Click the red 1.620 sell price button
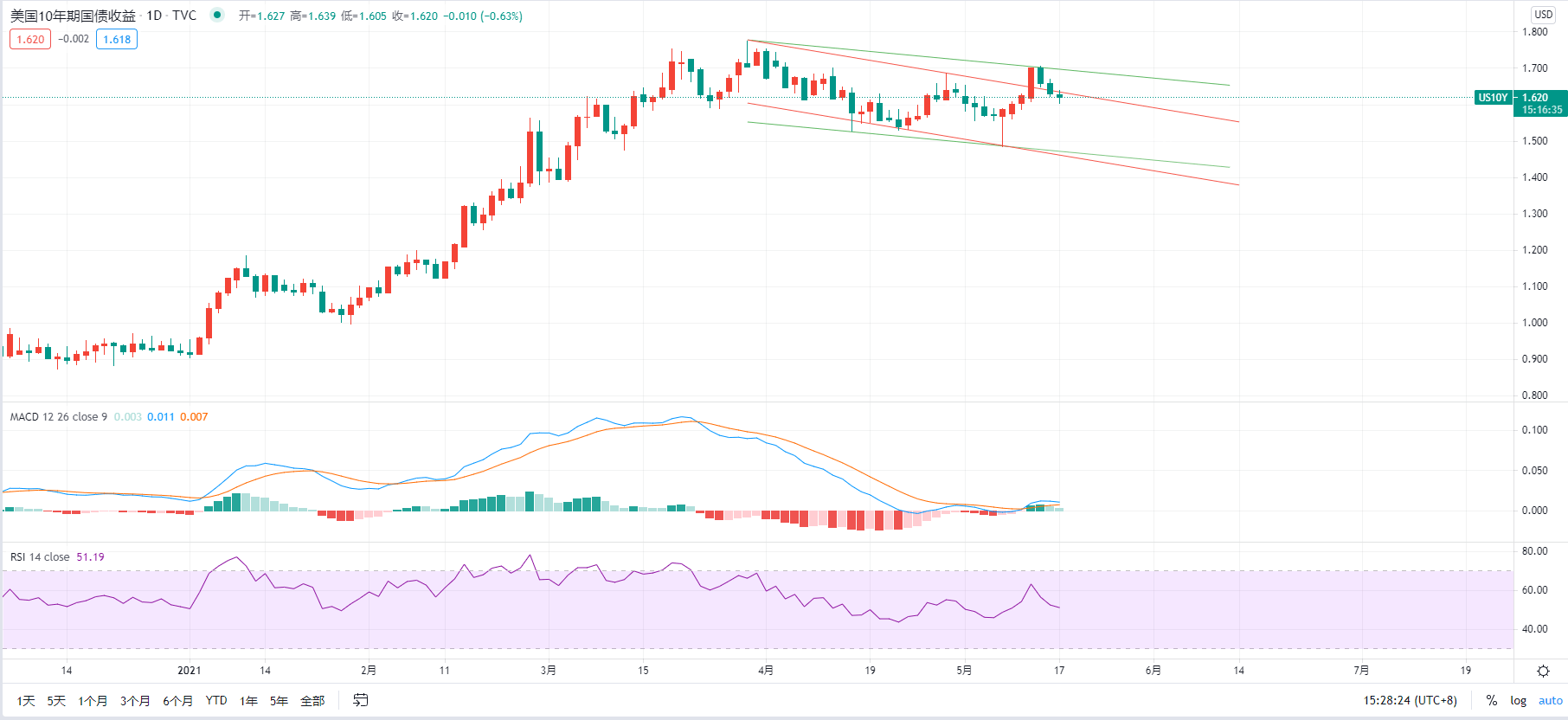This screenshot has width=1568, height=720. click(30, 39)
